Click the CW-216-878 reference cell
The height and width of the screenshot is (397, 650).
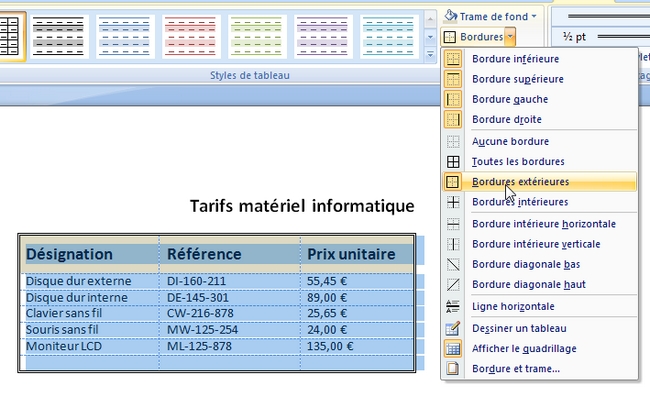tap(230, 313)
